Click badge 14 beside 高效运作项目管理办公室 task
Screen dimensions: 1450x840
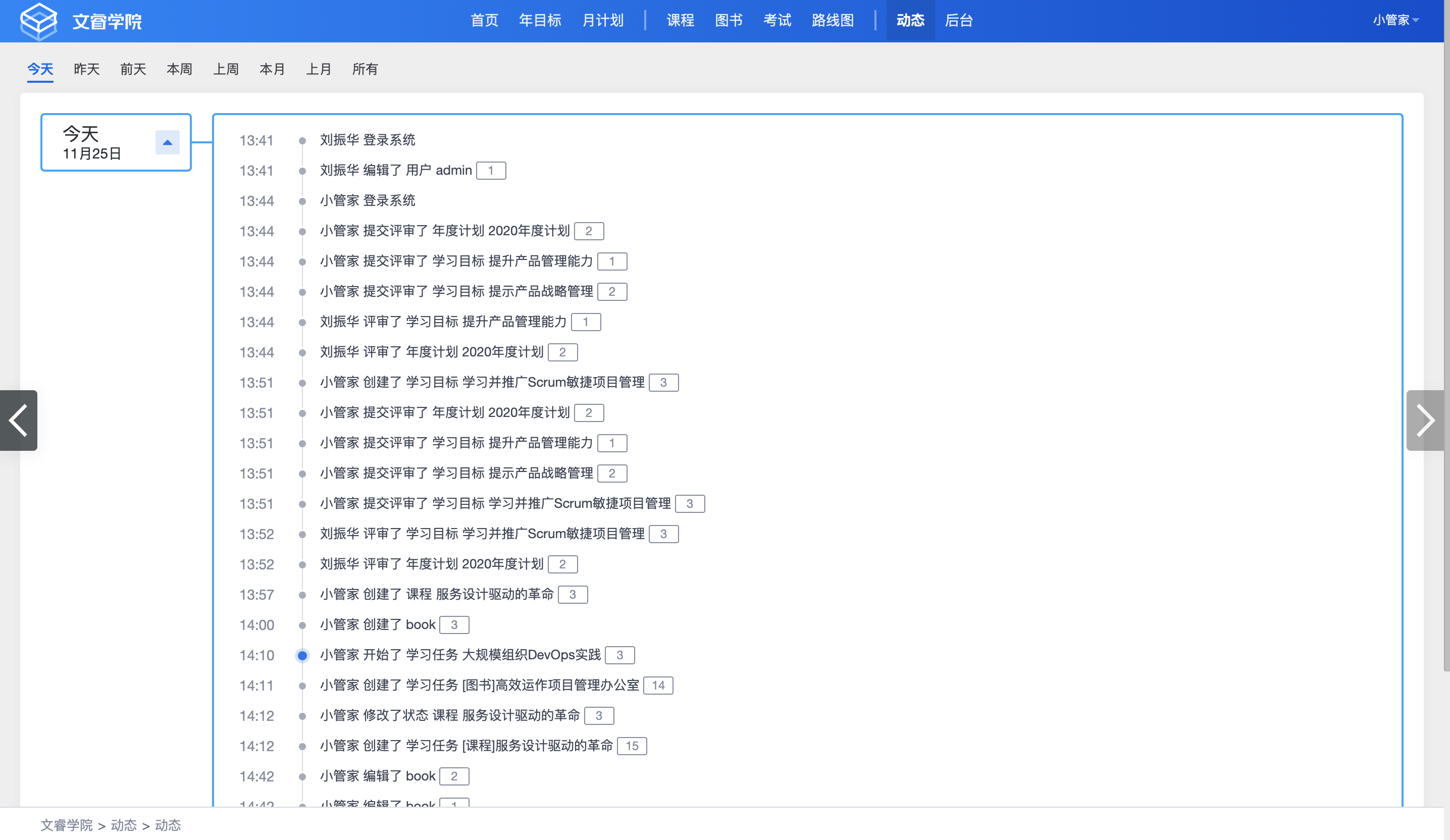tap(658, 685)
